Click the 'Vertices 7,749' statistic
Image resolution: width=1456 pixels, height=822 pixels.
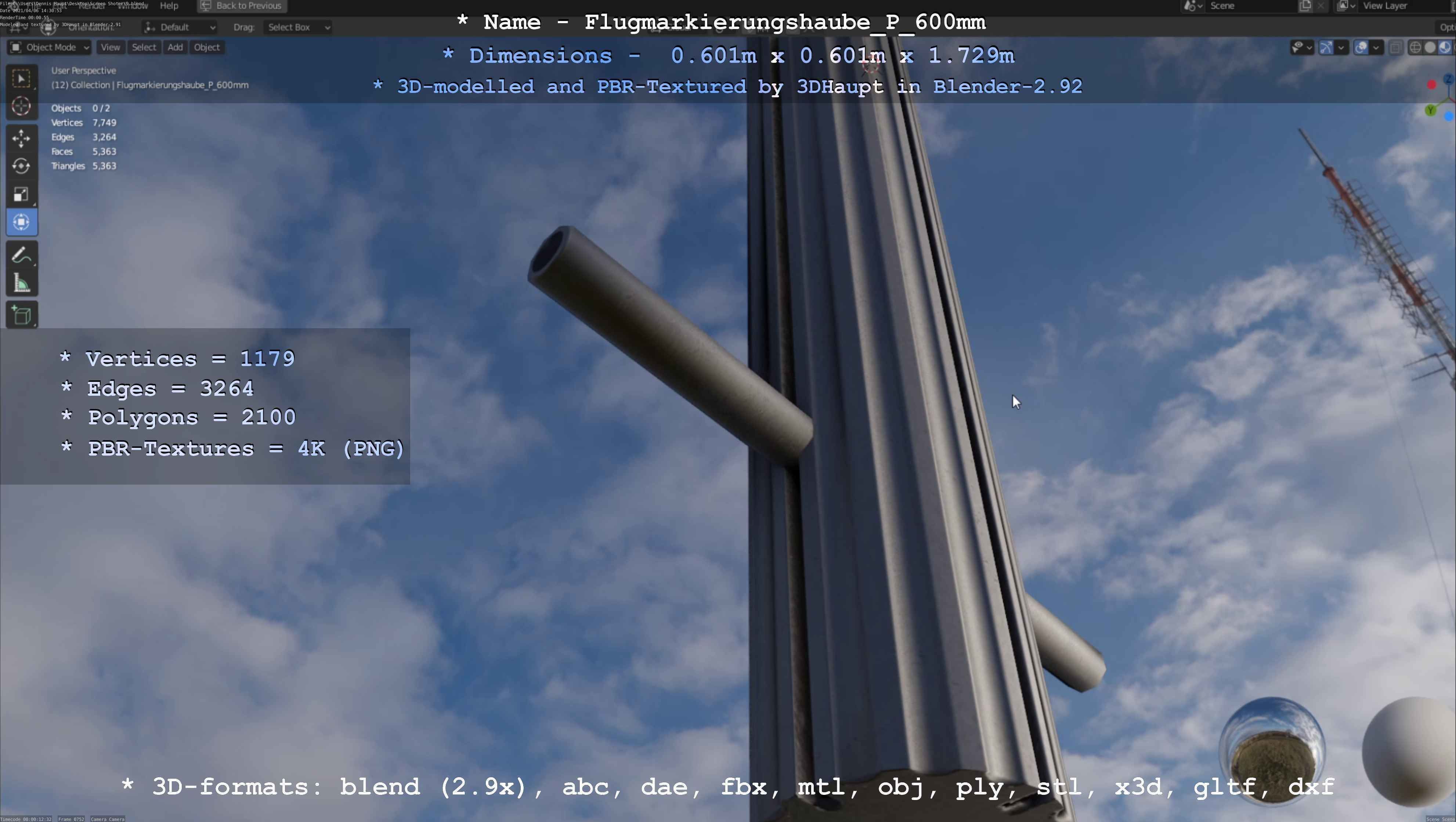coord(84,123)
